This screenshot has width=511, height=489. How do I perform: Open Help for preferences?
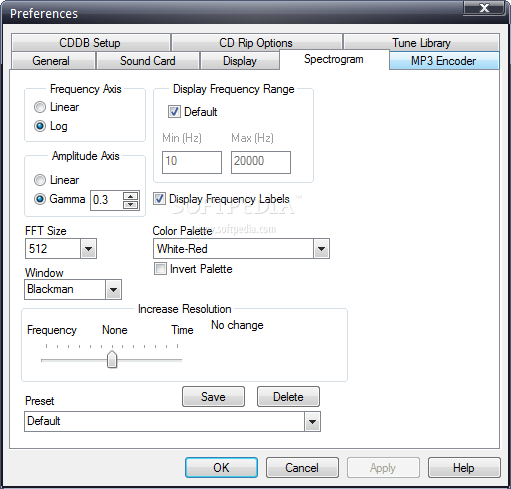coord(464,468)
